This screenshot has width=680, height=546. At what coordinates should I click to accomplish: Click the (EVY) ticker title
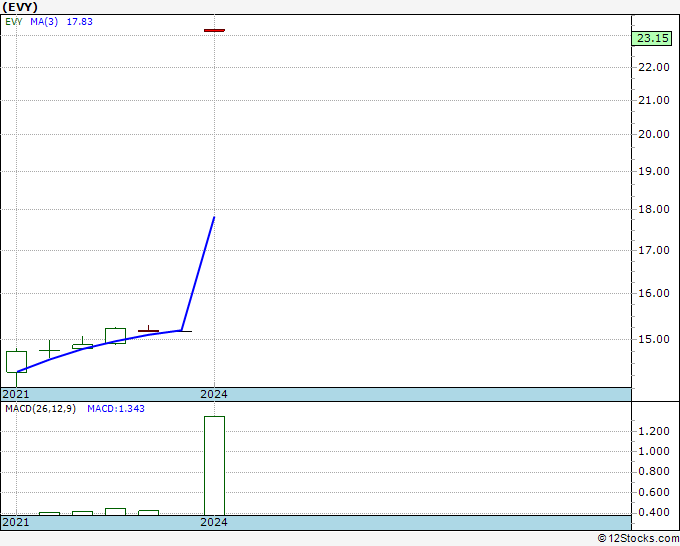coord(20,7)
